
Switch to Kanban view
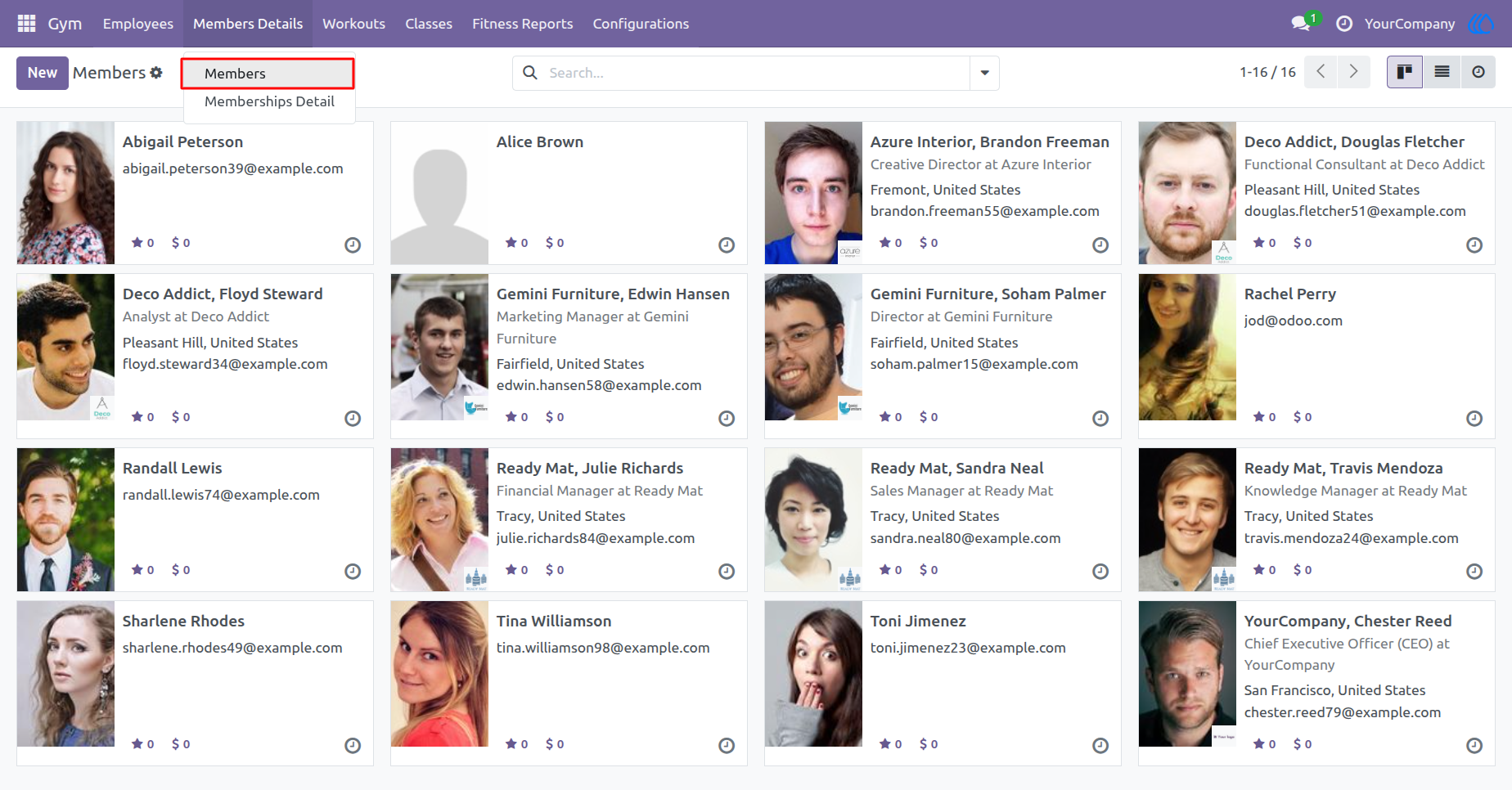(1405, 72)
